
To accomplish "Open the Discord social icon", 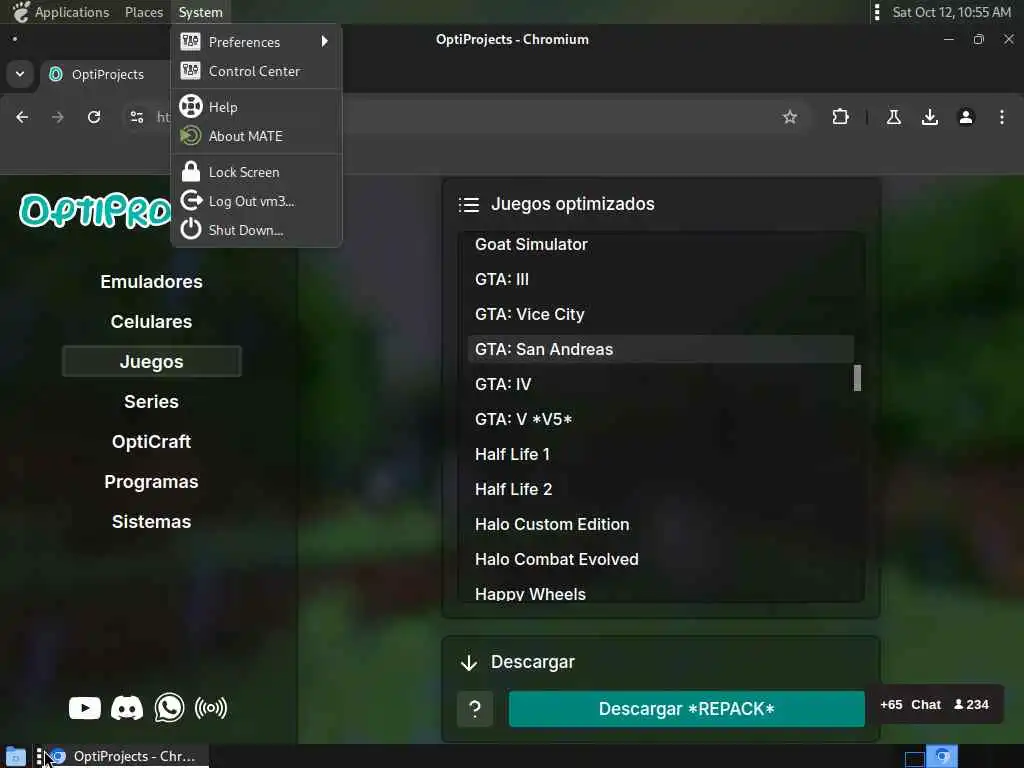I will pyautogui.click(x=127, y=708).
